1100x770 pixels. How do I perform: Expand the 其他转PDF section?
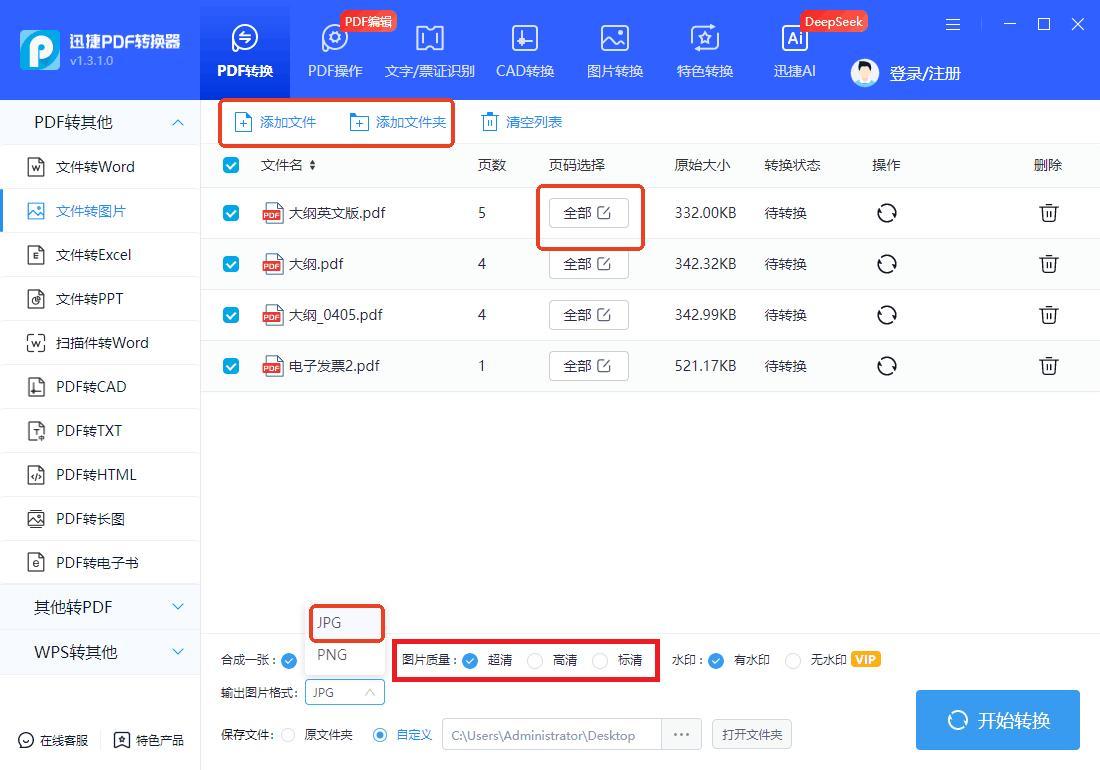[x=177, y=607]
